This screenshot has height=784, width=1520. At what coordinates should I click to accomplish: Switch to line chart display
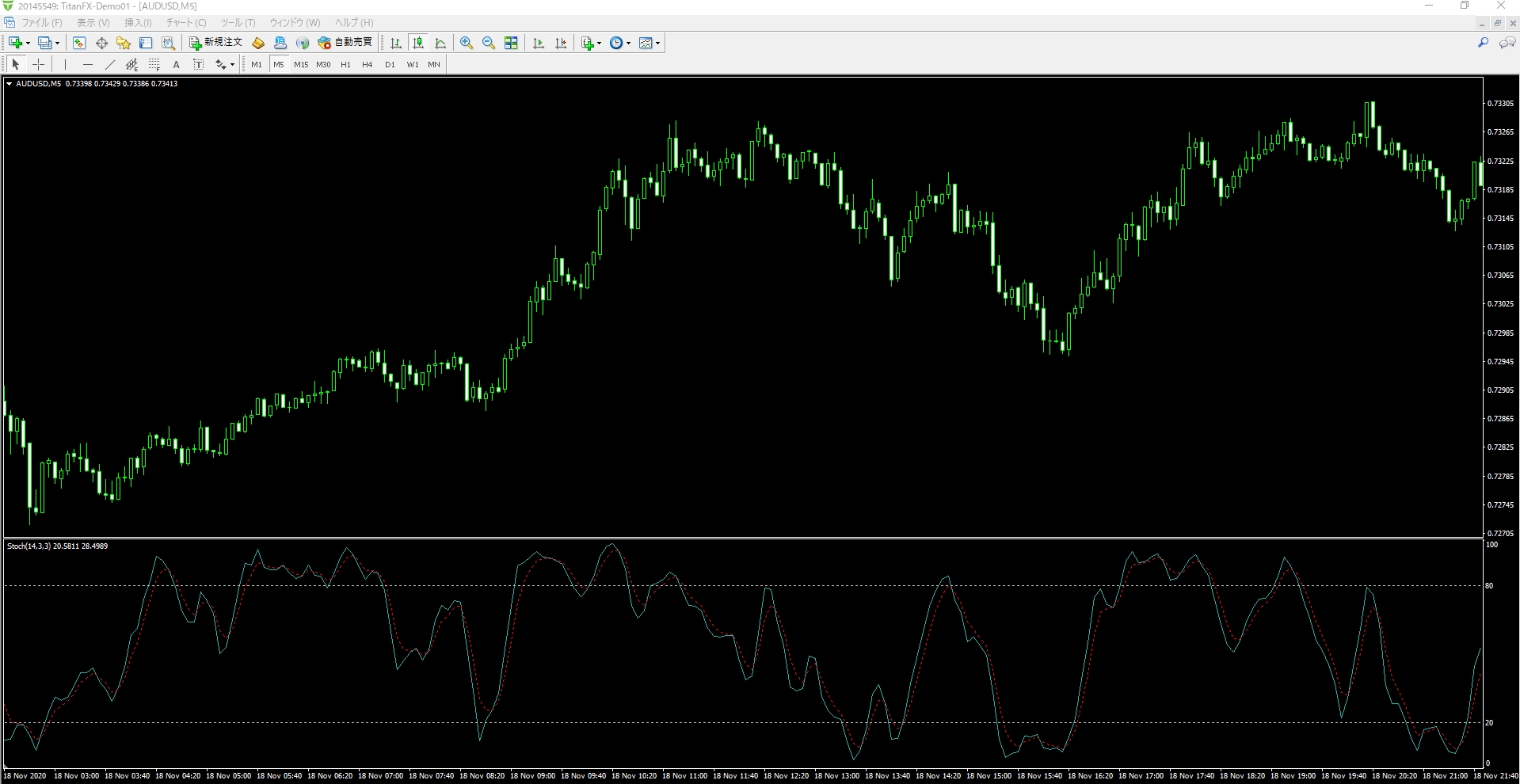pyautogui.click(x=440, y=43)
